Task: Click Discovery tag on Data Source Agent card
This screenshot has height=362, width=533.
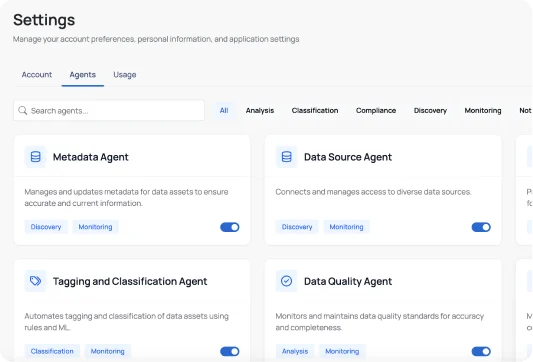Action: click(297, 227)
